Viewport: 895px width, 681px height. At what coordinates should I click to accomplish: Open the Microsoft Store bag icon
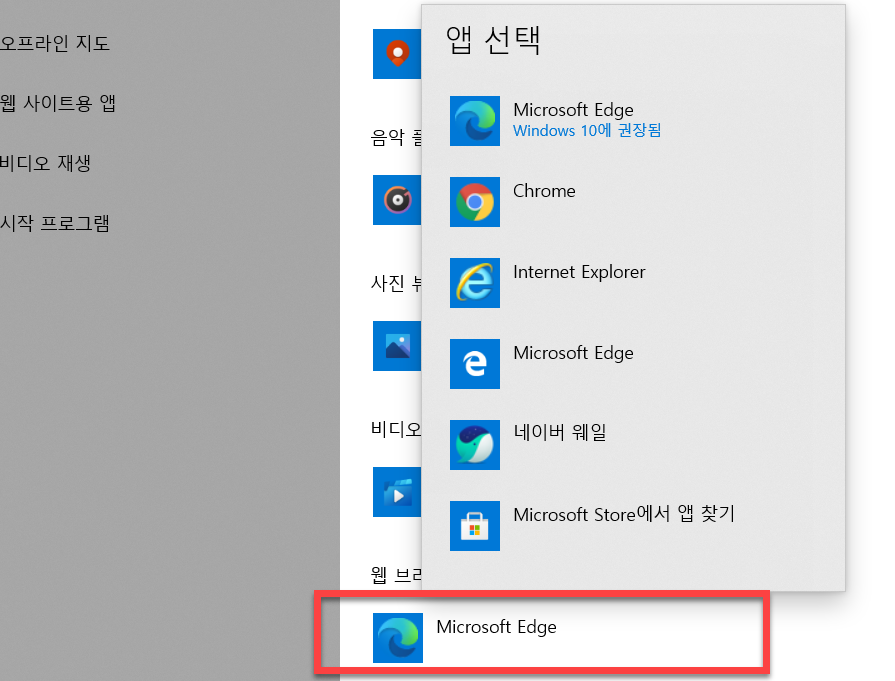tap(474, 526)
